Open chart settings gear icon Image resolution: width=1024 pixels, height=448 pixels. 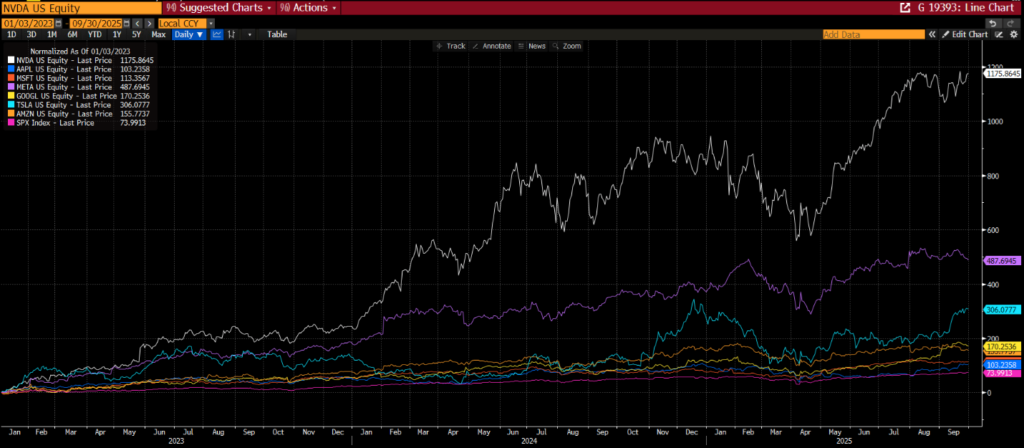tap(1013, 34)
